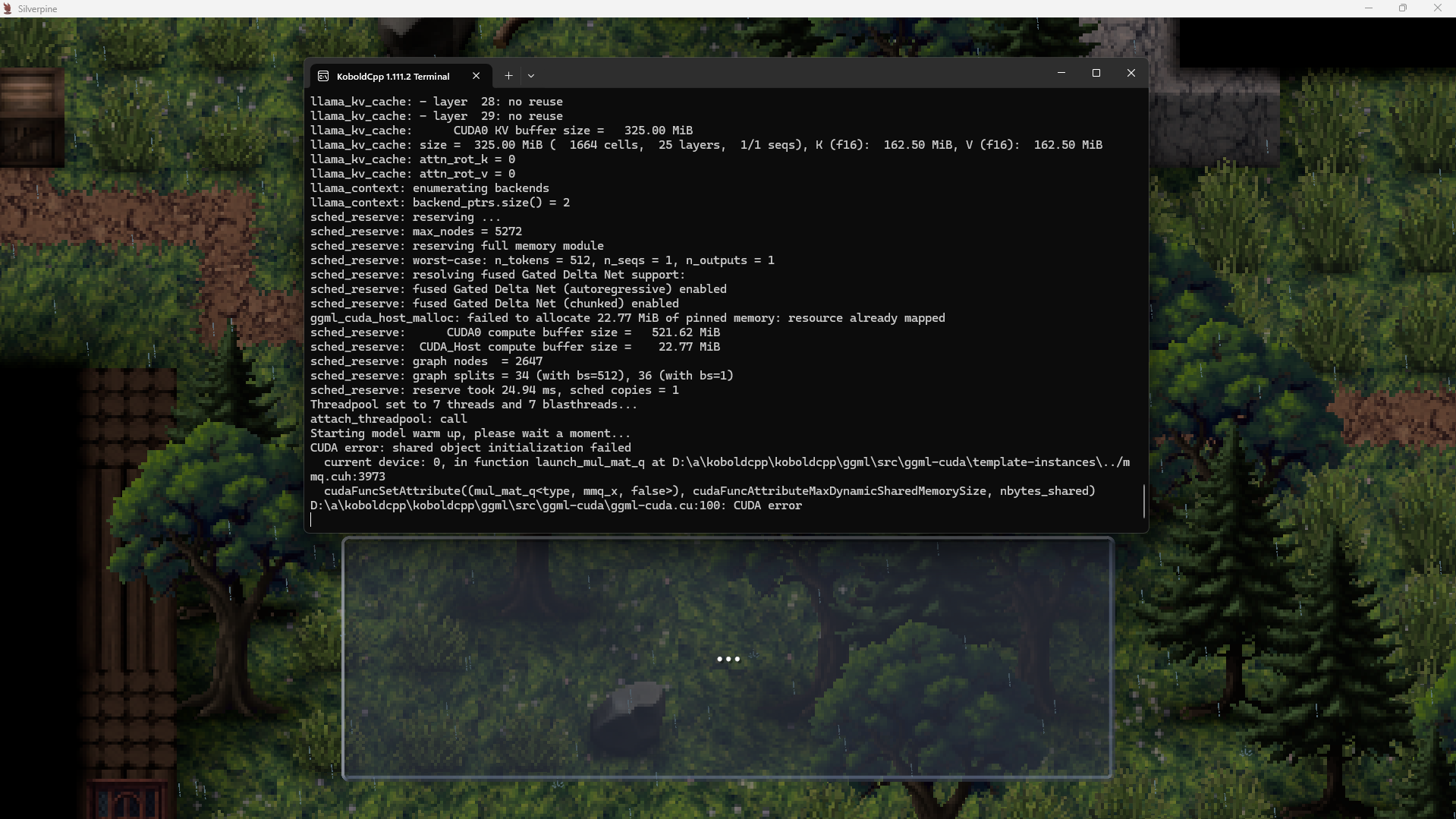Click the 'sched_reserve: reserving ...' line
Screen dimensions: 1456x819
(405, 217)
